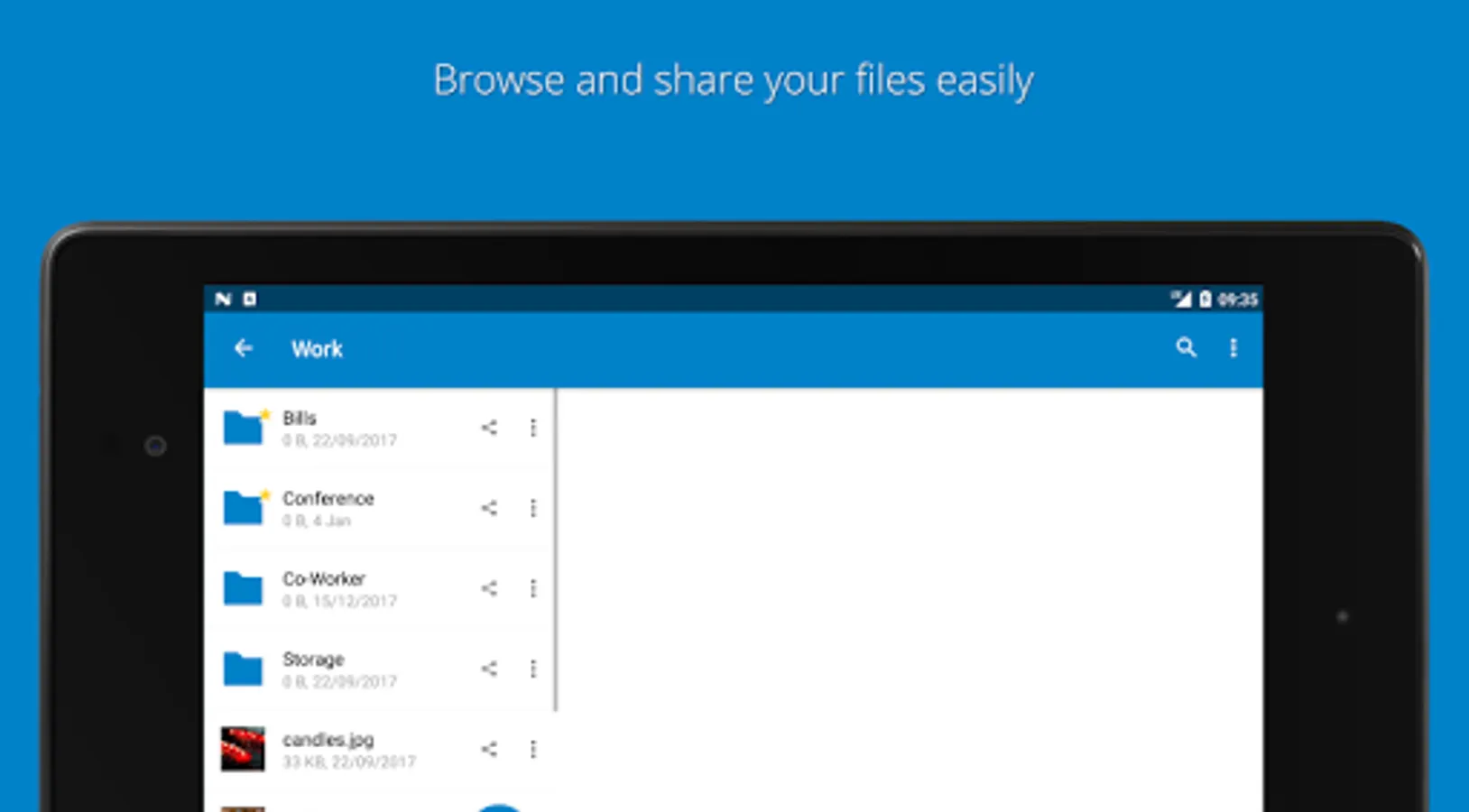This screenshot has height=812, width=1469.
Task: Open more options for candles.jpg
Action: [x=533, y=749]
